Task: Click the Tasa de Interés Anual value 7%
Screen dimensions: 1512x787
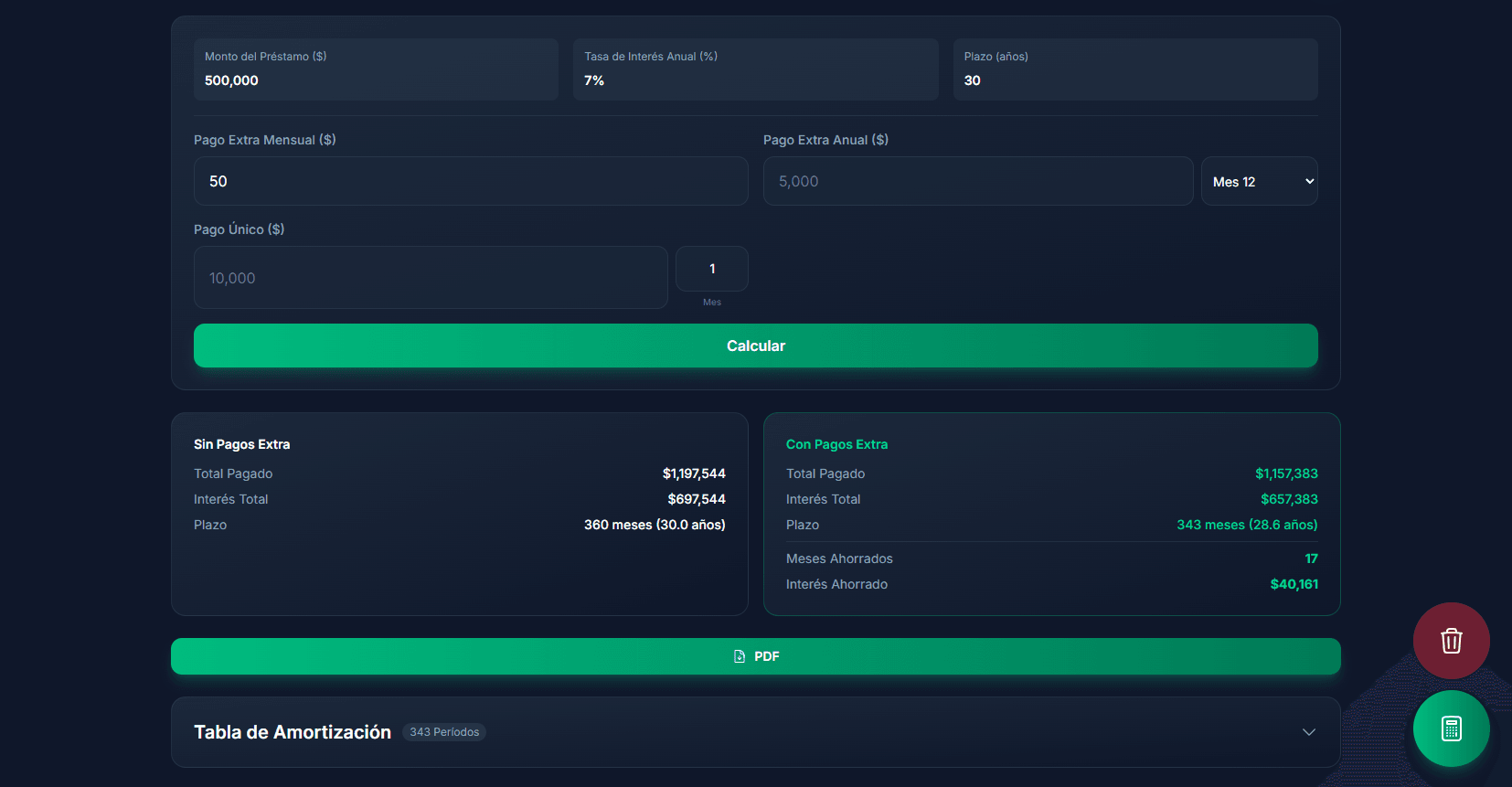Action: (x=594, y=80)
